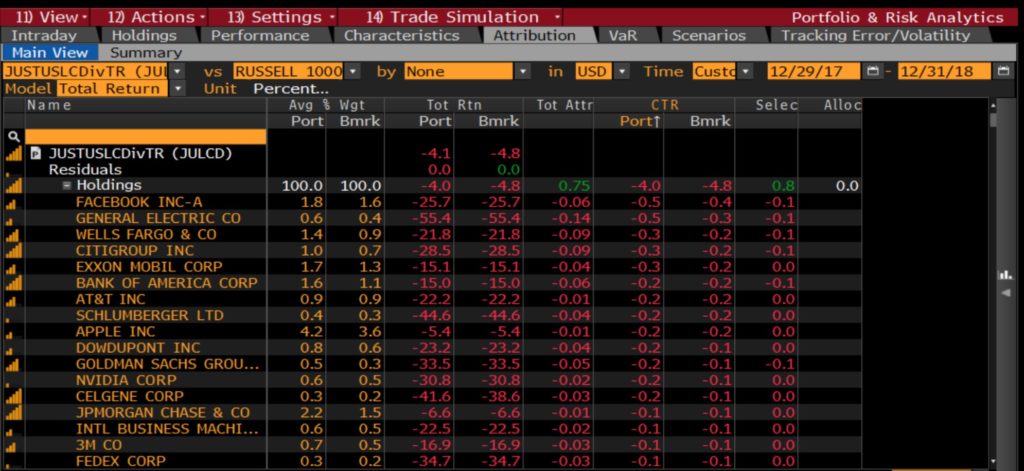The width and height of the screenshot is (1024, 471).
Task: Click bar chart icon beside BANK OF AMERICA
Action: 12,282
